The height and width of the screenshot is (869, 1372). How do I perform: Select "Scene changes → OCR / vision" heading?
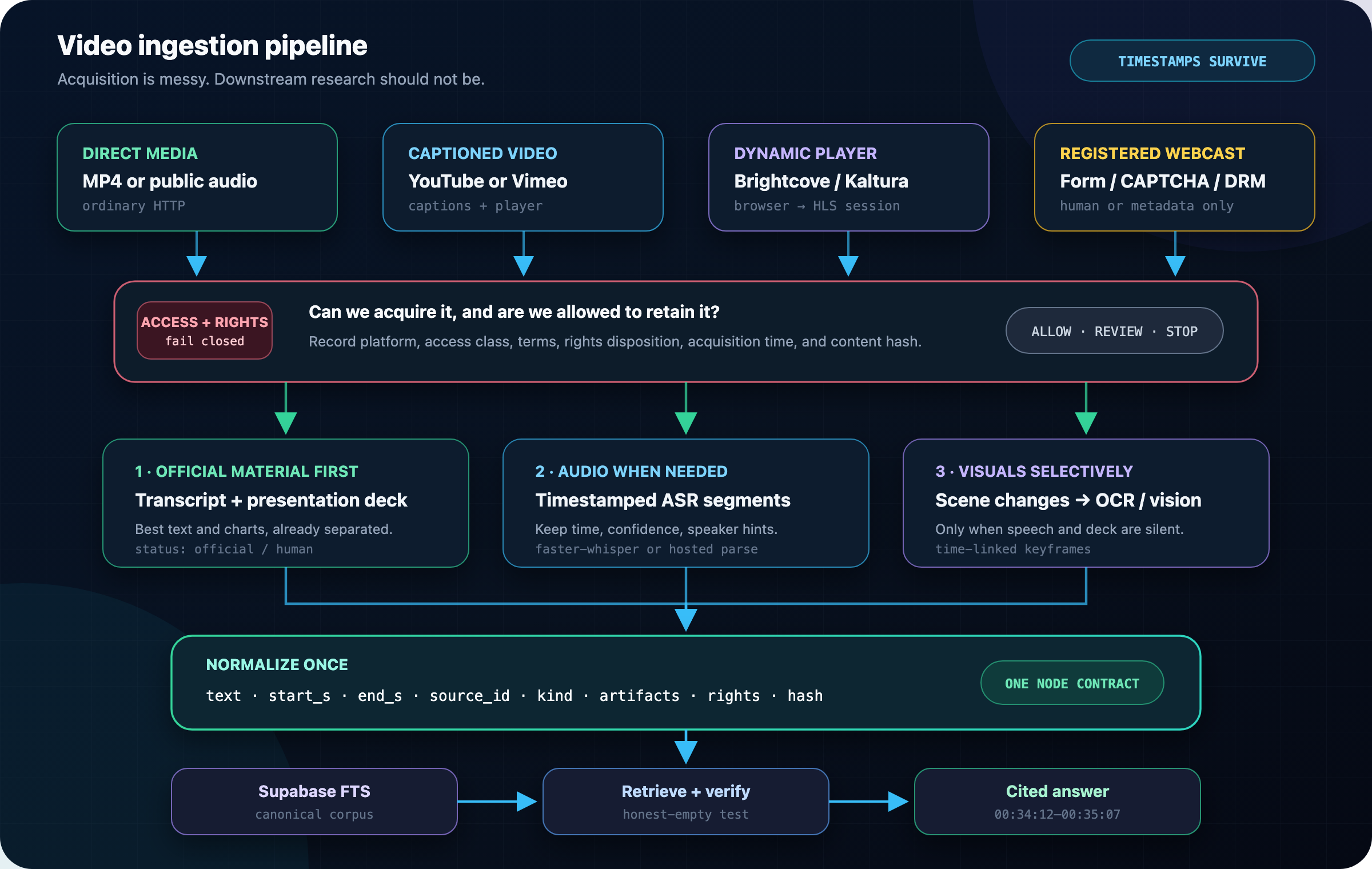(x=1068, y=500)
